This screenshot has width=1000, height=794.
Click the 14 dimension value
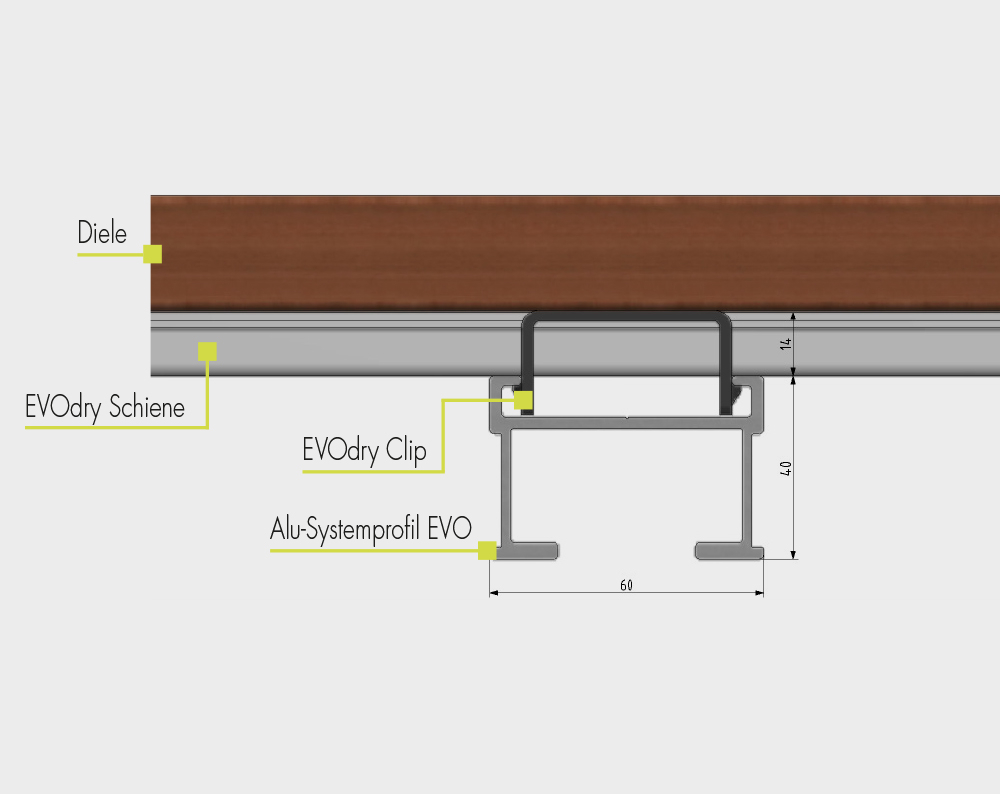[786, 343]
